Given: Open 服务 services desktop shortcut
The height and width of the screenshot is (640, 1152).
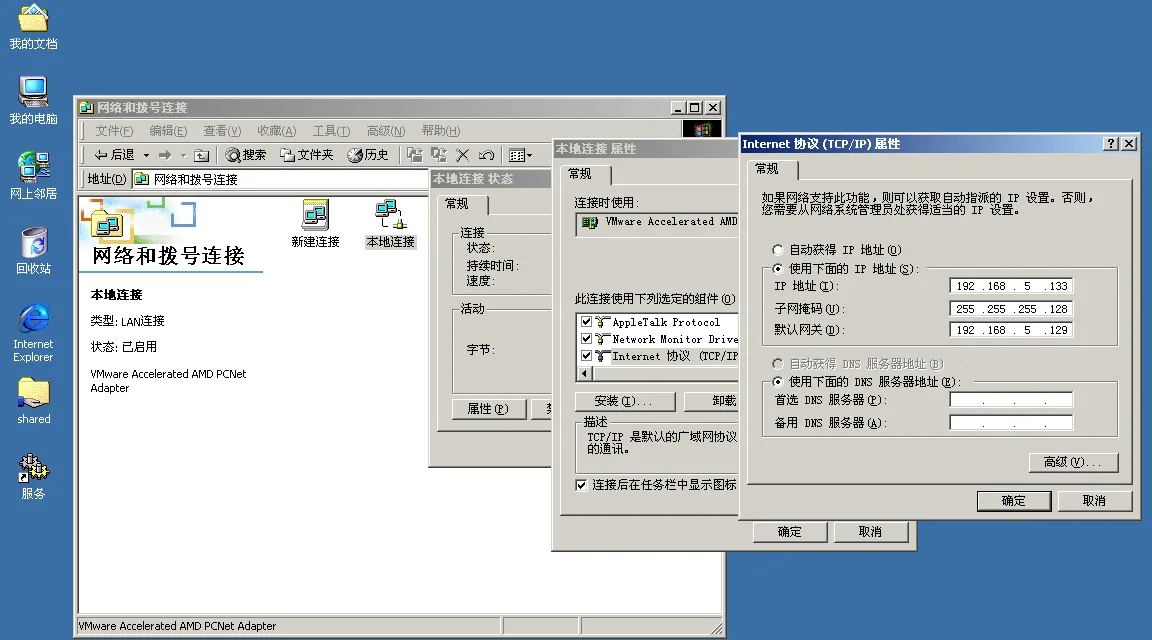Looking at the screenshot, I should [x=33, y=477].
